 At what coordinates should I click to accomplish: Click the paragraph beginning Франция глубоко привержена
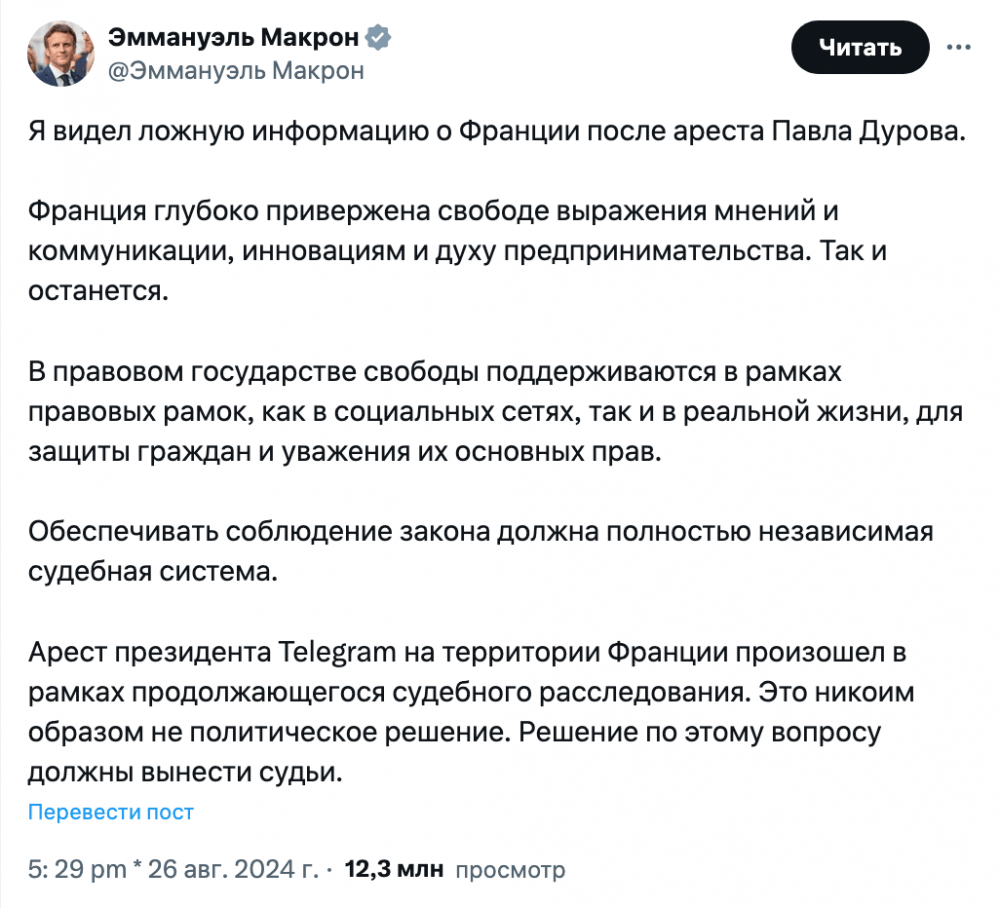[x=457, y=251]
